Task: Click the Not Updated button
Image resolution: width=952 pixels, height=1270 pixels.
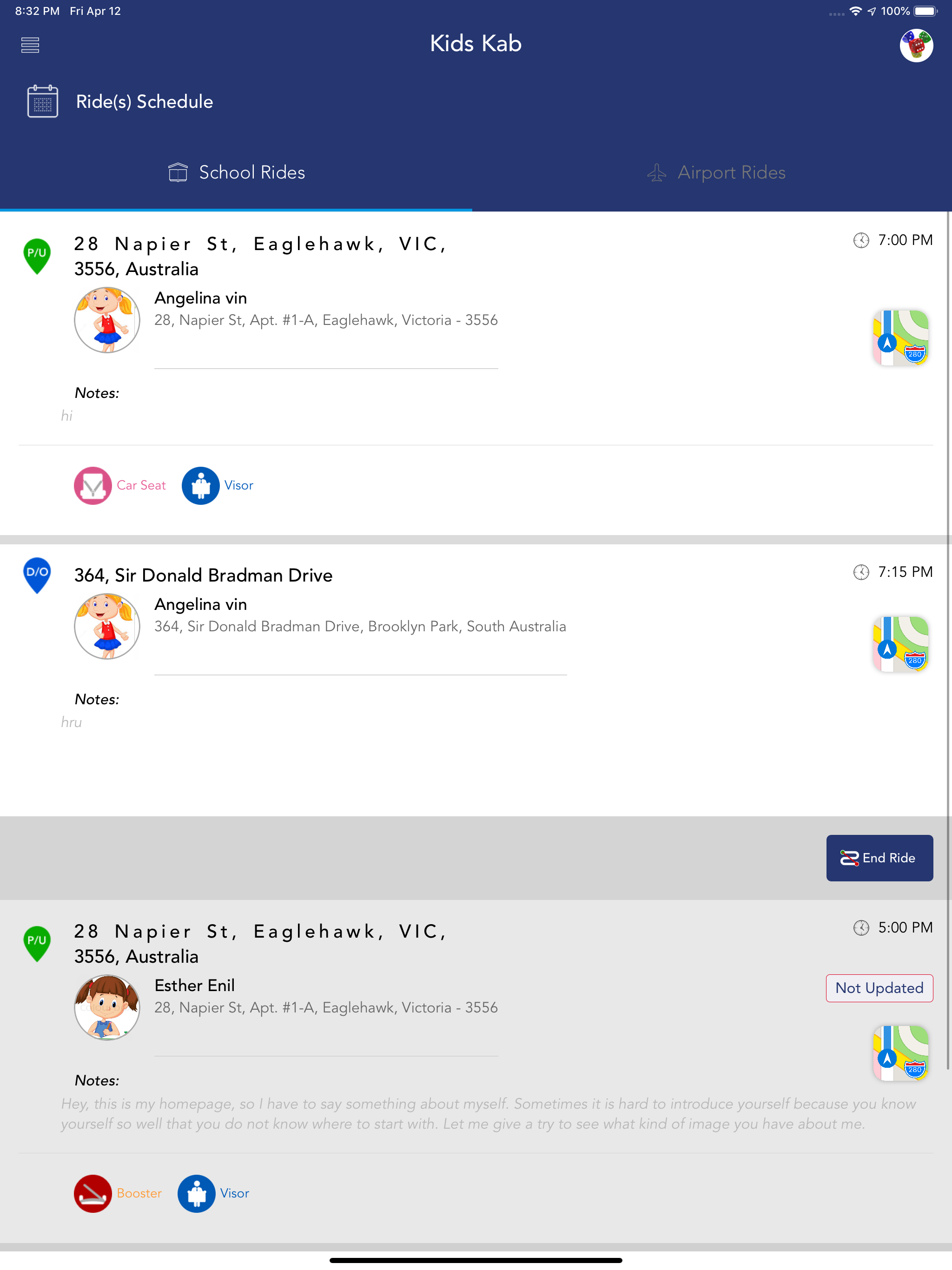Action: (x=879, y=987)
